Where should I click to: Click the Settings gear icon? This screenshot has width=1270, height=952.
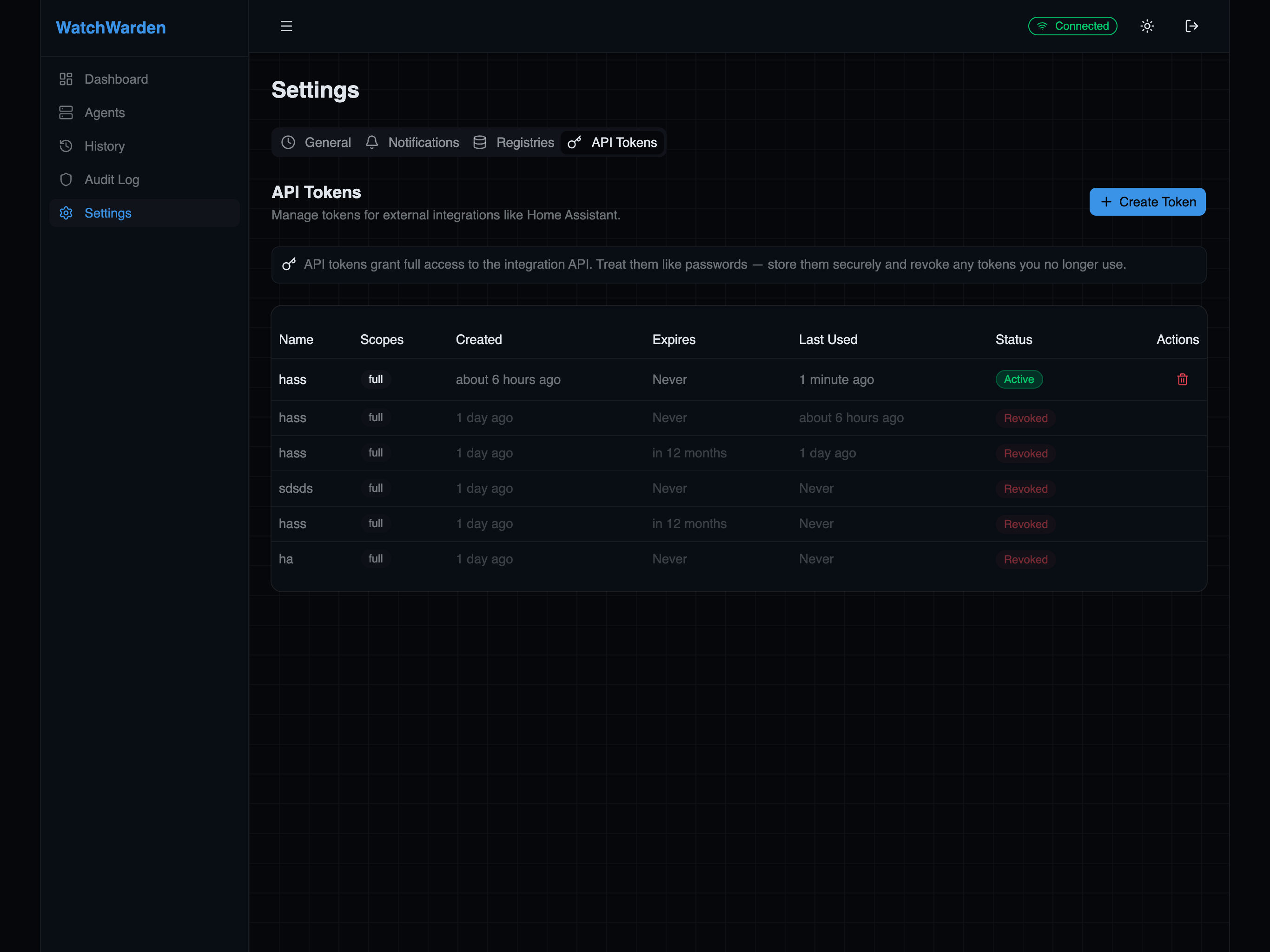(66, 213)
